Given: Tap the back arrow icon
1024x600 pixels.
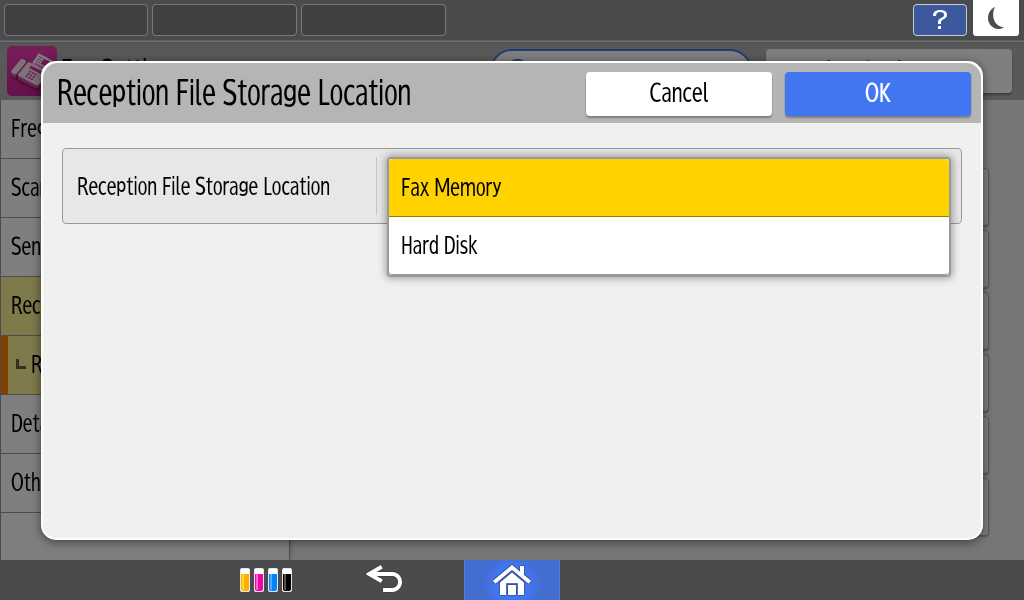Looking at the screenshot, I should tap(384, 579).
